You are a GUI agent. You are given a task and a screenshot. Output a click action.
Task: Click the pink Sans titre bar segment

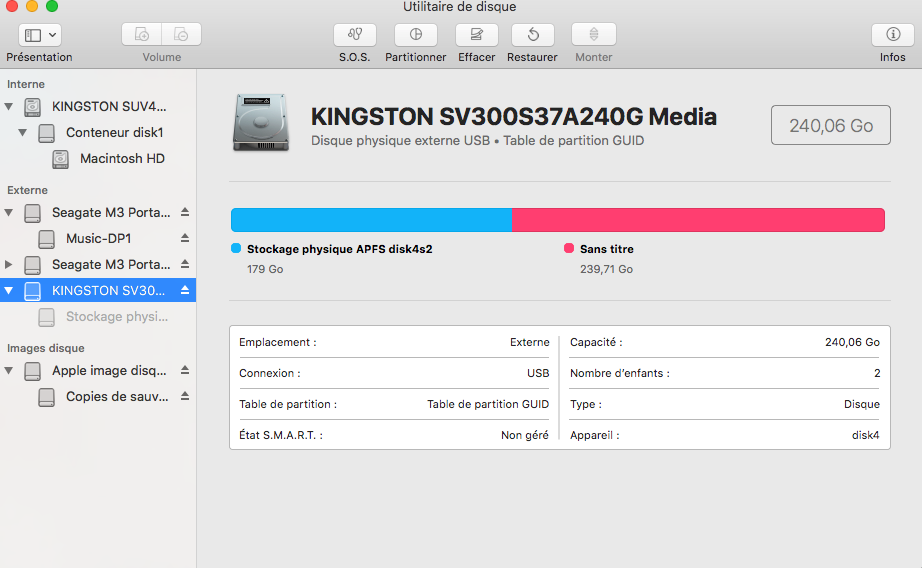[x=699, y=220]
